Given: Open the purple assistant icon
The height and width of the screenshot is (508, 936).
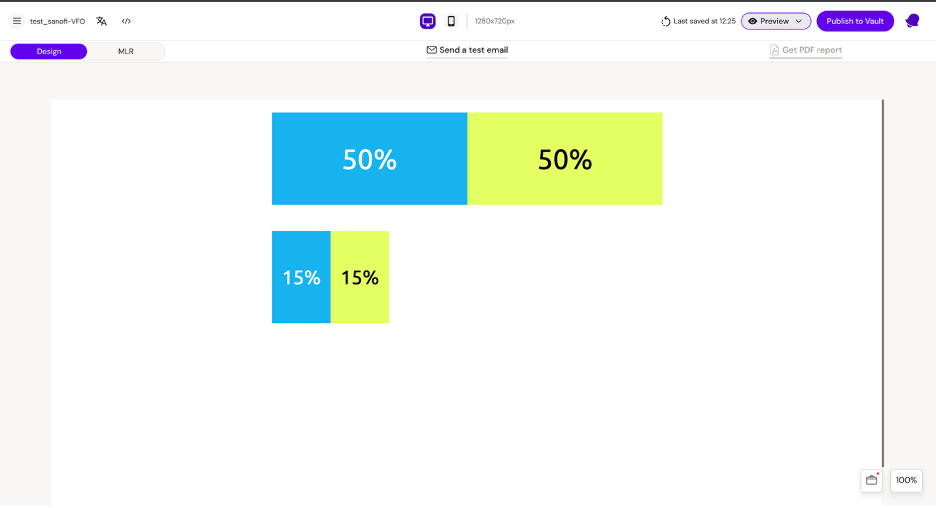Looking at the screenshot, I should click(912, 21).
